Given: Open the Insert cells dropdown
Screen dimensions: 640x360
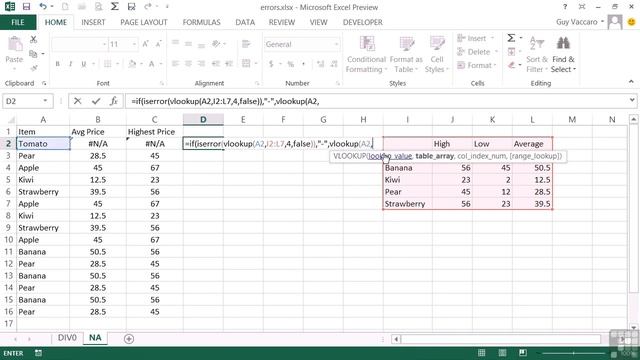Looking at the screenshot, I should click(492, 38).
